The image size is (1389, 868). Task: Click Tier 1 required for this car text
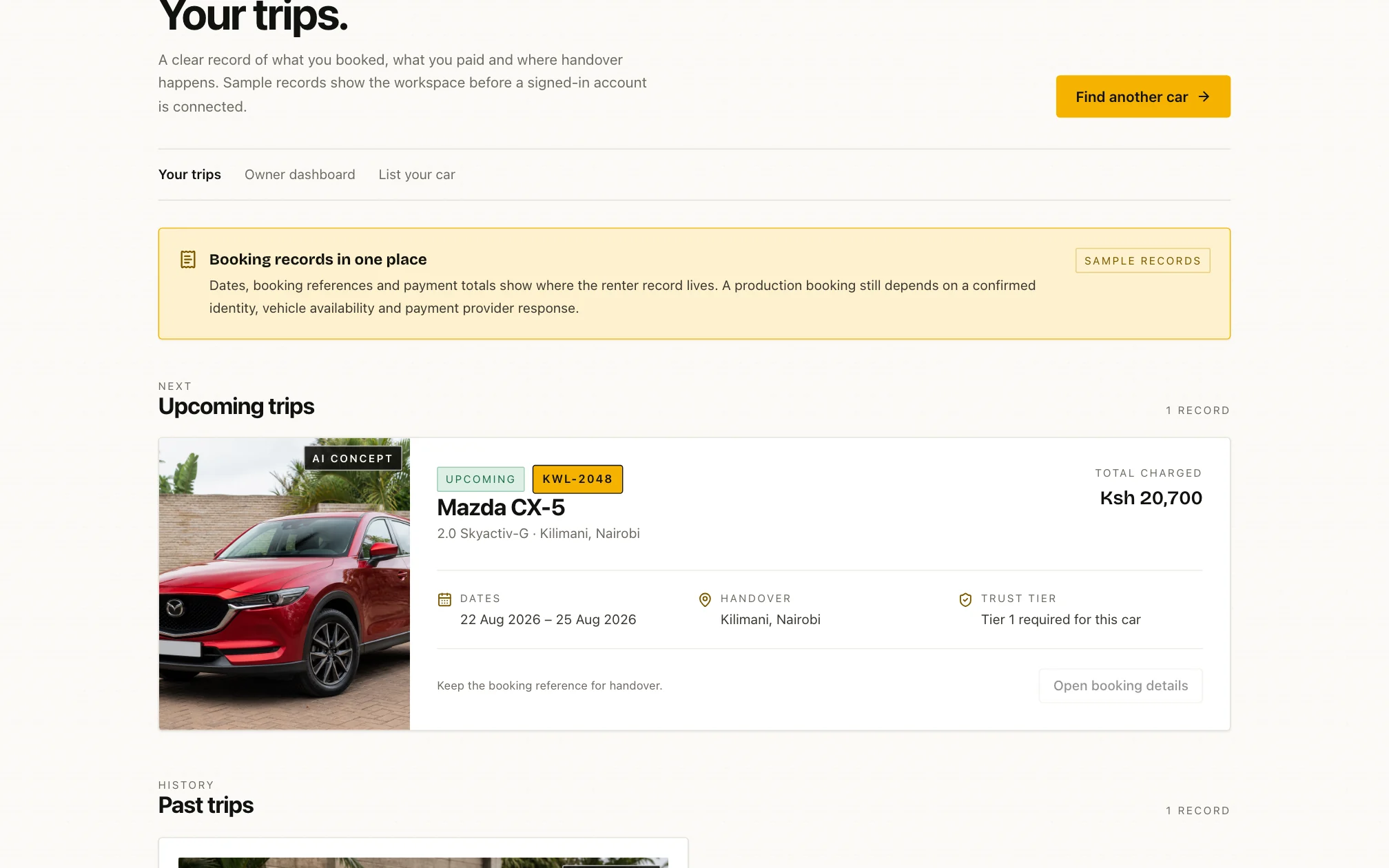[1060, 619]
